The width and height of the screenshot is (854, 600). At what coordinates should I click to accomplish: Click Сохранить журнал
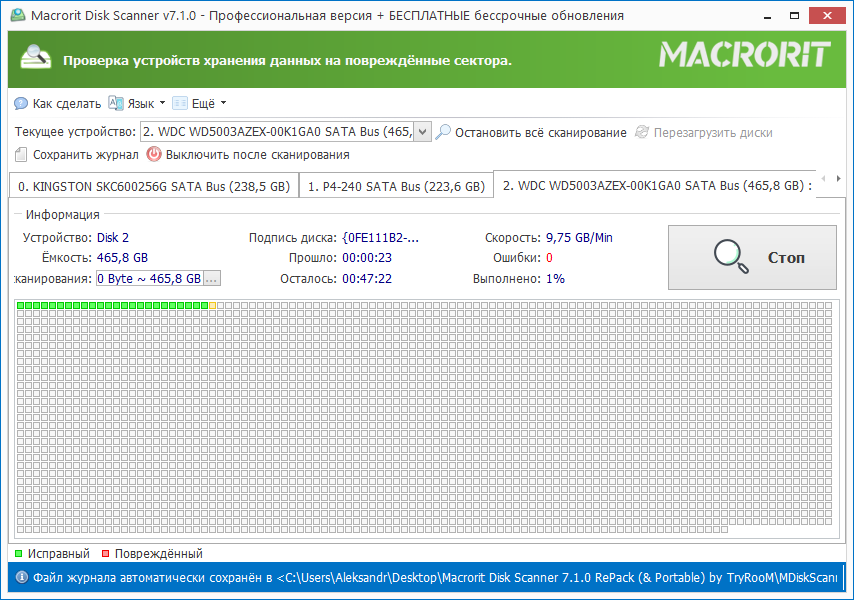click(86, 155)
